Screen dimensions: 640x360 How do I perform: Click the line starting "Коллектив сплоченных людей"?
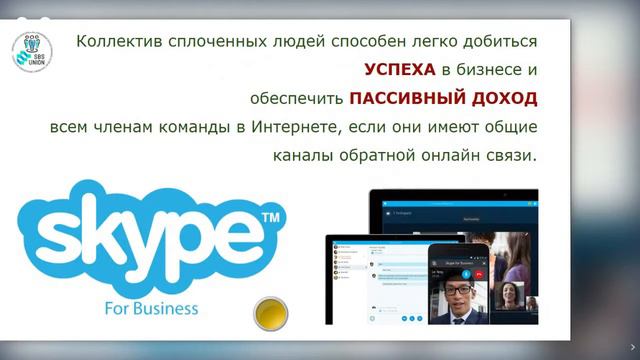307,41
